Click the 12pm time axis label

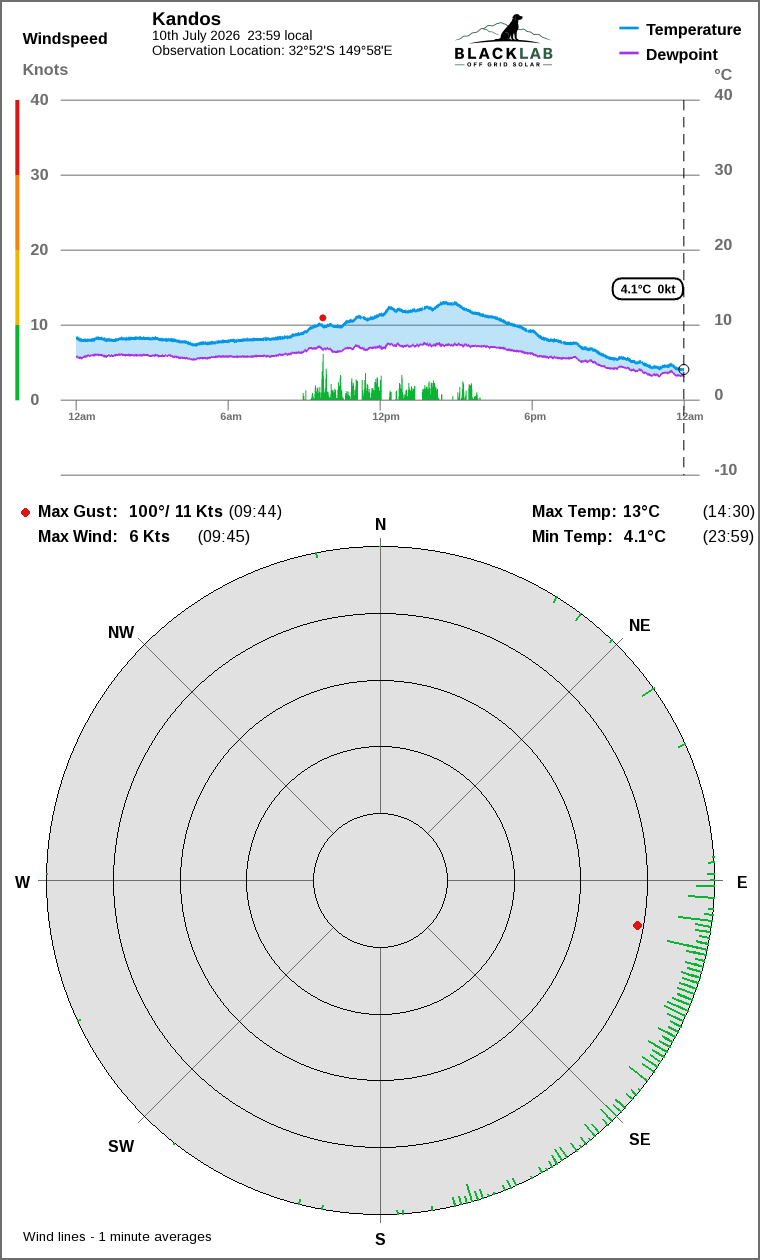(x=386, y=416)
